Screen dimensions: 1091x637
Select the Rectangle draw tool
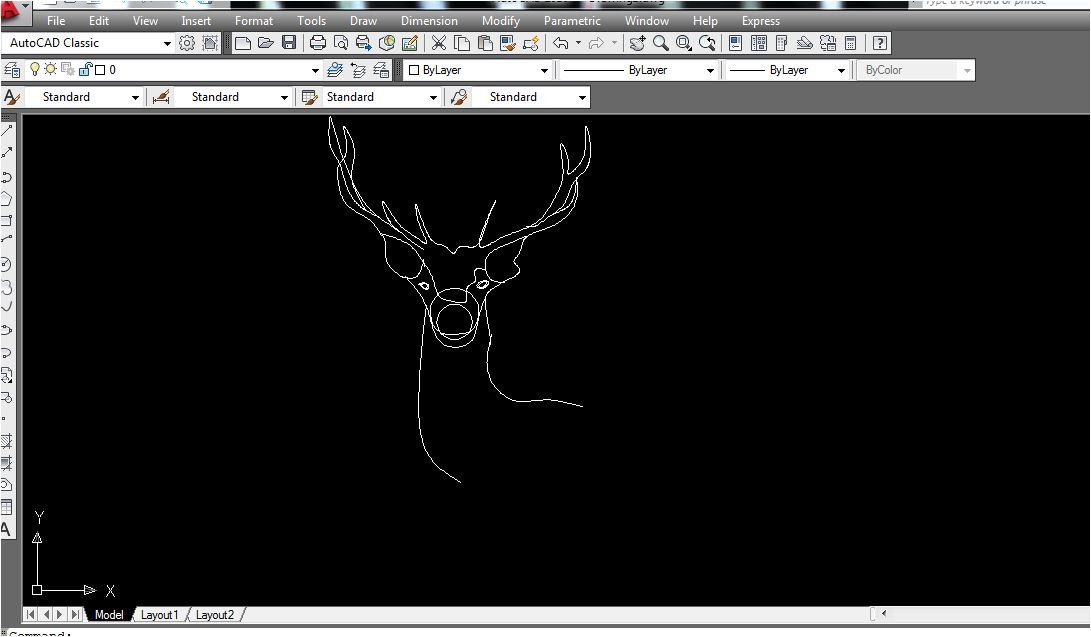point(7,221)
